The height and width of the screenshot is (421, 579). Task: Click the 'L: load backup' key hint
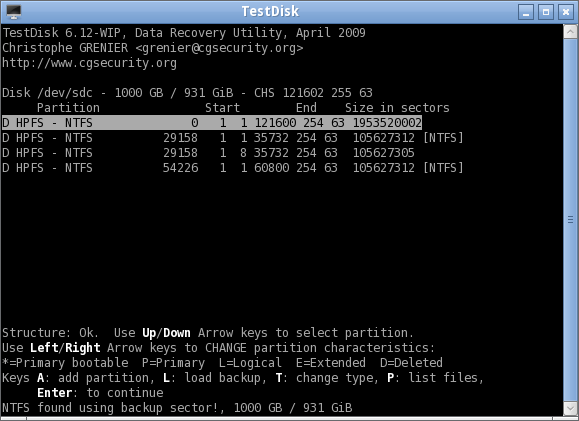215,378
